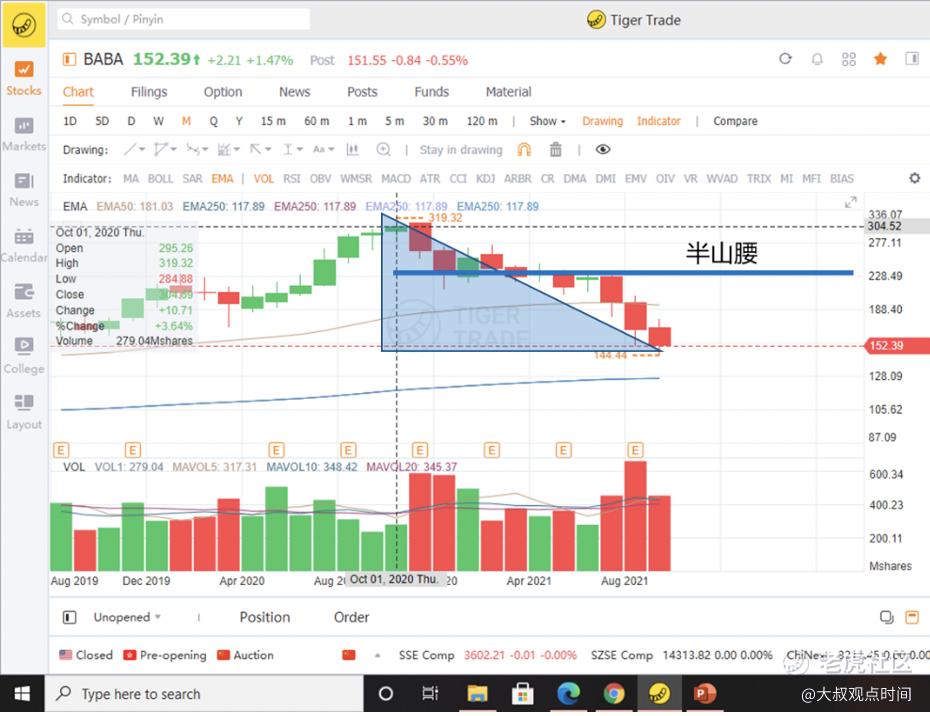Viewport: 930px width, 716px height.
Task: Click the refresh icon beside the BABA quote
Action: click(x=785, y=59)
